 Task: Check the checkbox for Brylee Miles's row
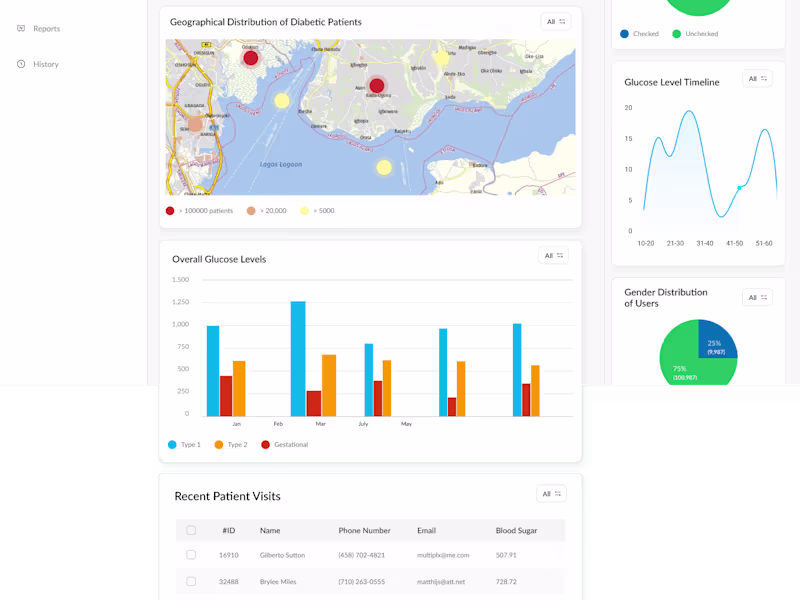tap(191, 581)
